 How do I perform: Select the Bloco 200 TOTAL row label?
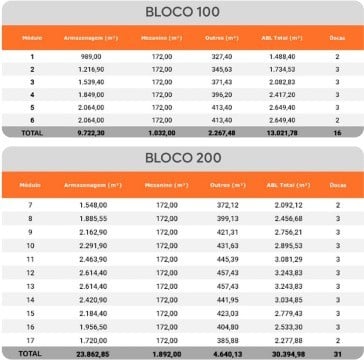tap(30, 354)
